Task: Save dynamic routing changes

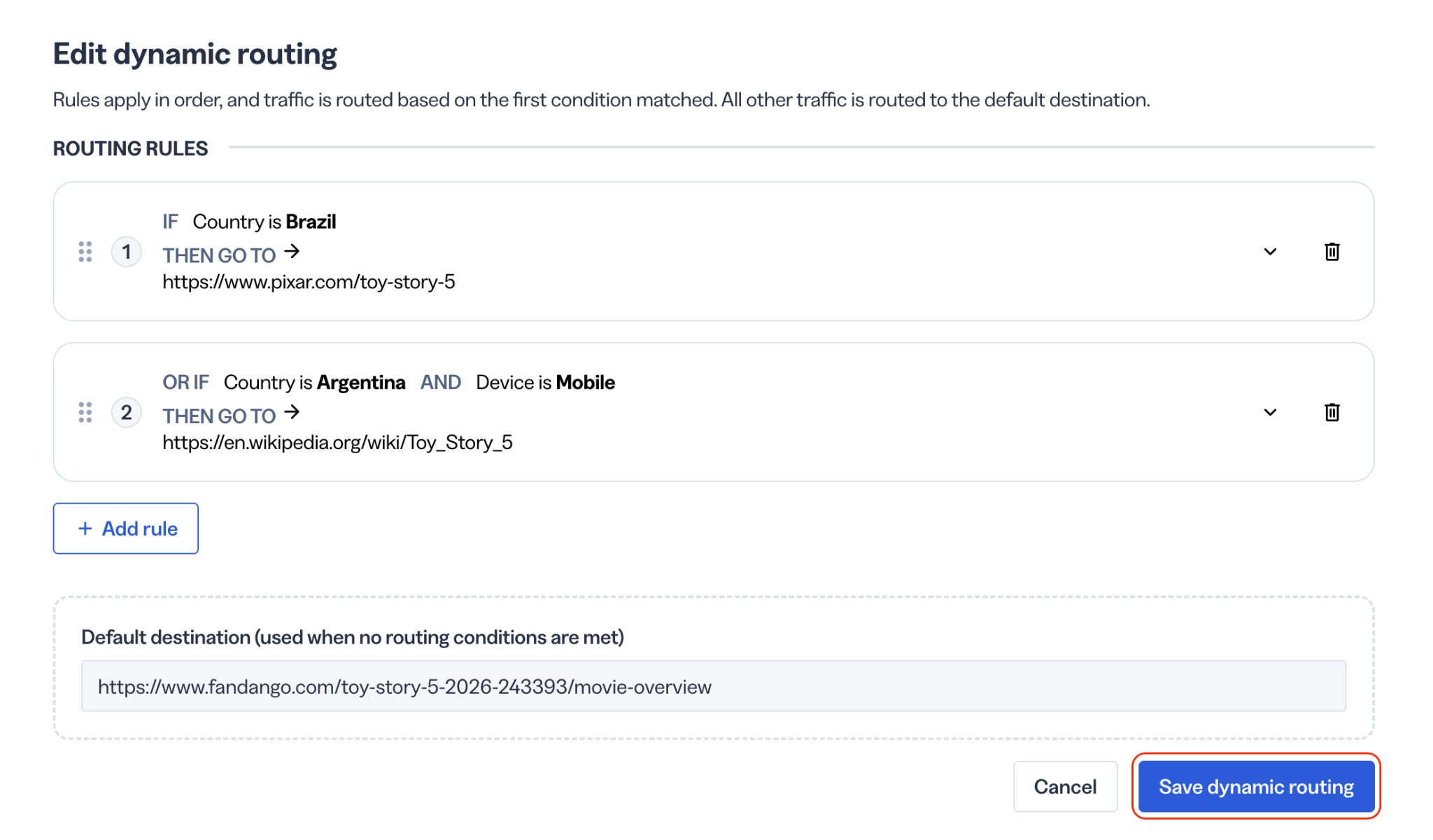Action: [1256, 786]
